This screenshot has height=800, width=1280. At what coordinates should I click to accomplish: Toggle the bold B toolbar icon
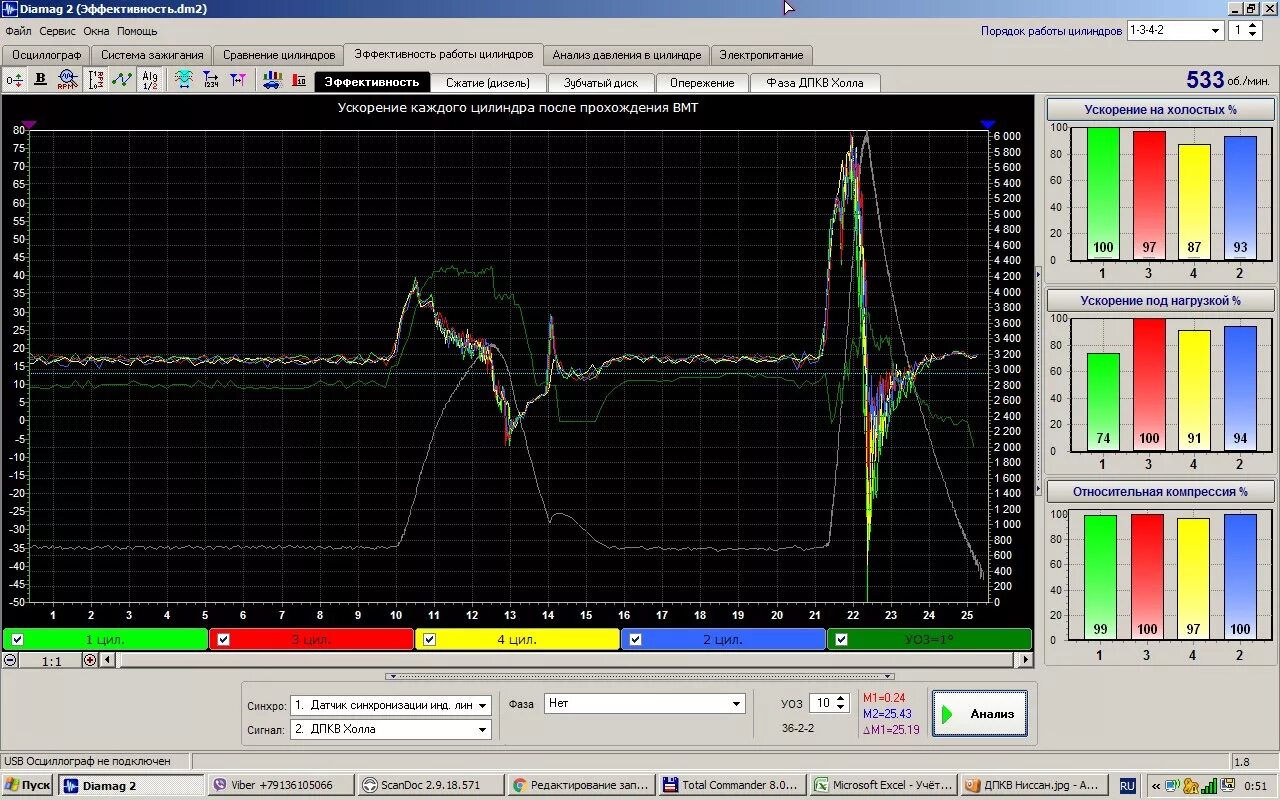click(41, 80)
